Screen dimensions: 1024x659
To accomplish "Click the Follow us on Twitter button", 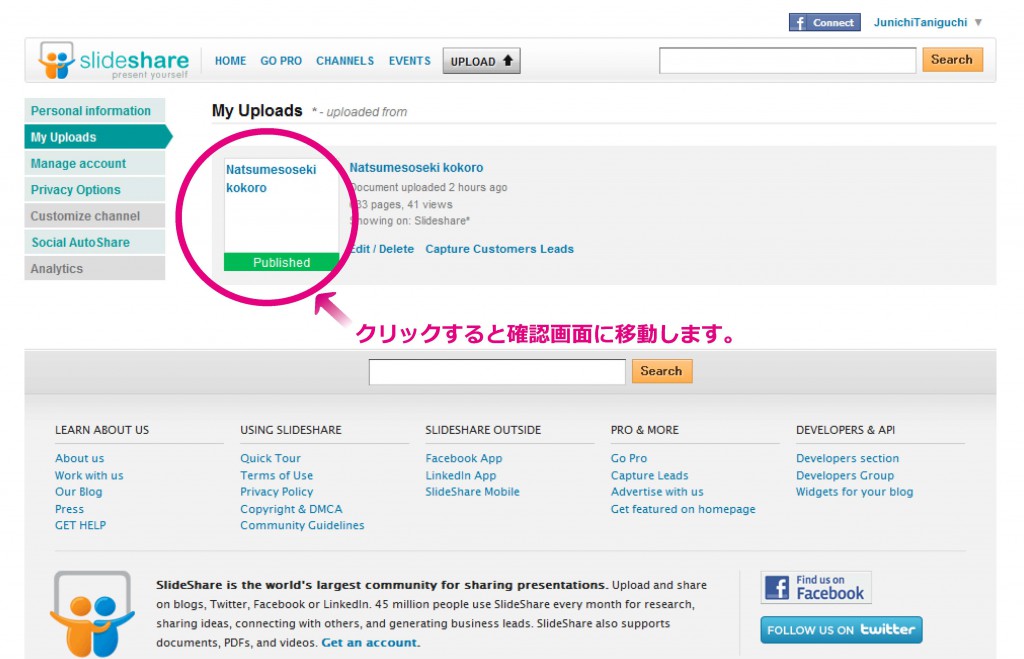I will tap(841, 630).
